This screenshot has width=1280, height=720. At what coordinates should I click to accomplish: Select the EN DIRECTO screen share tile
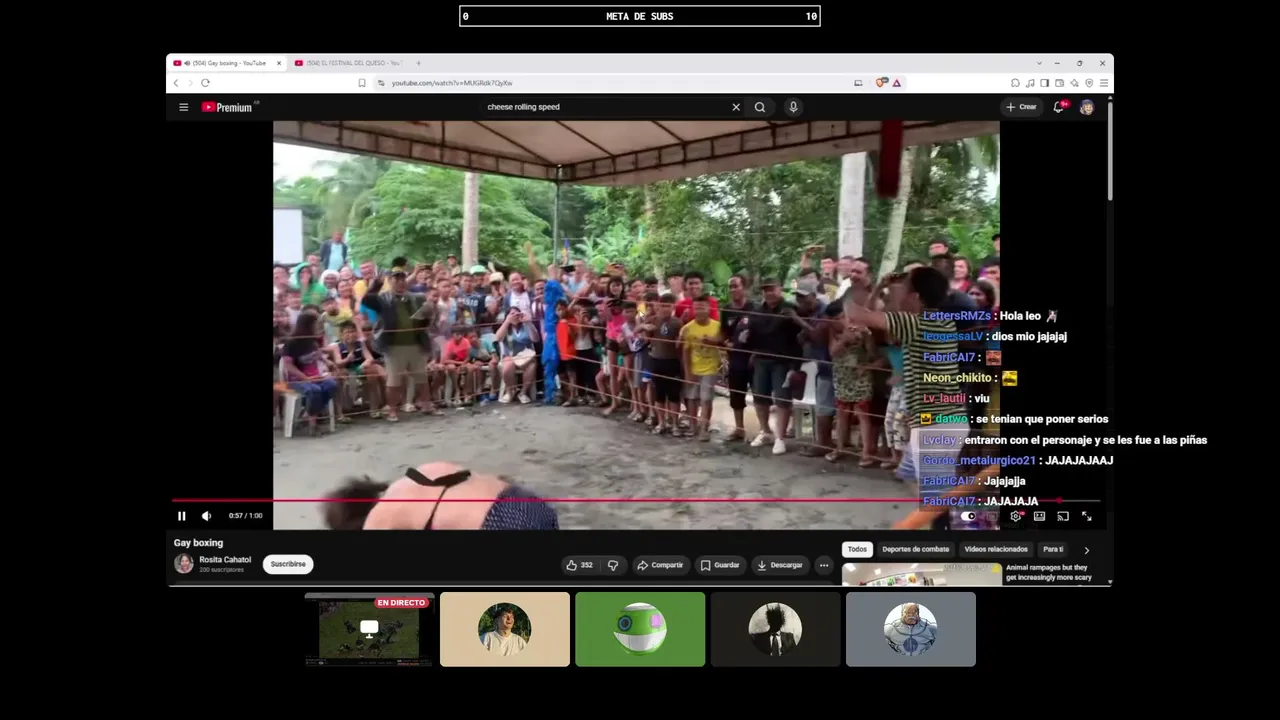coord(369,629)
